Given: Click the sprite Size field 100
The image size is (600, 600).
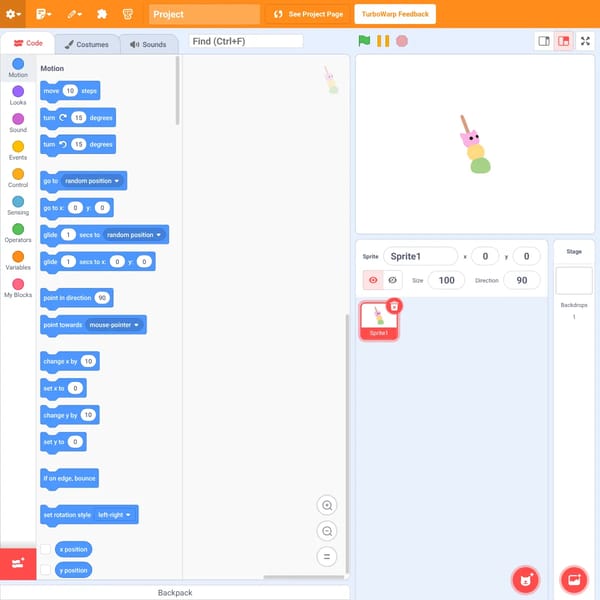Looking at the screenshot, I should point(447,280).
